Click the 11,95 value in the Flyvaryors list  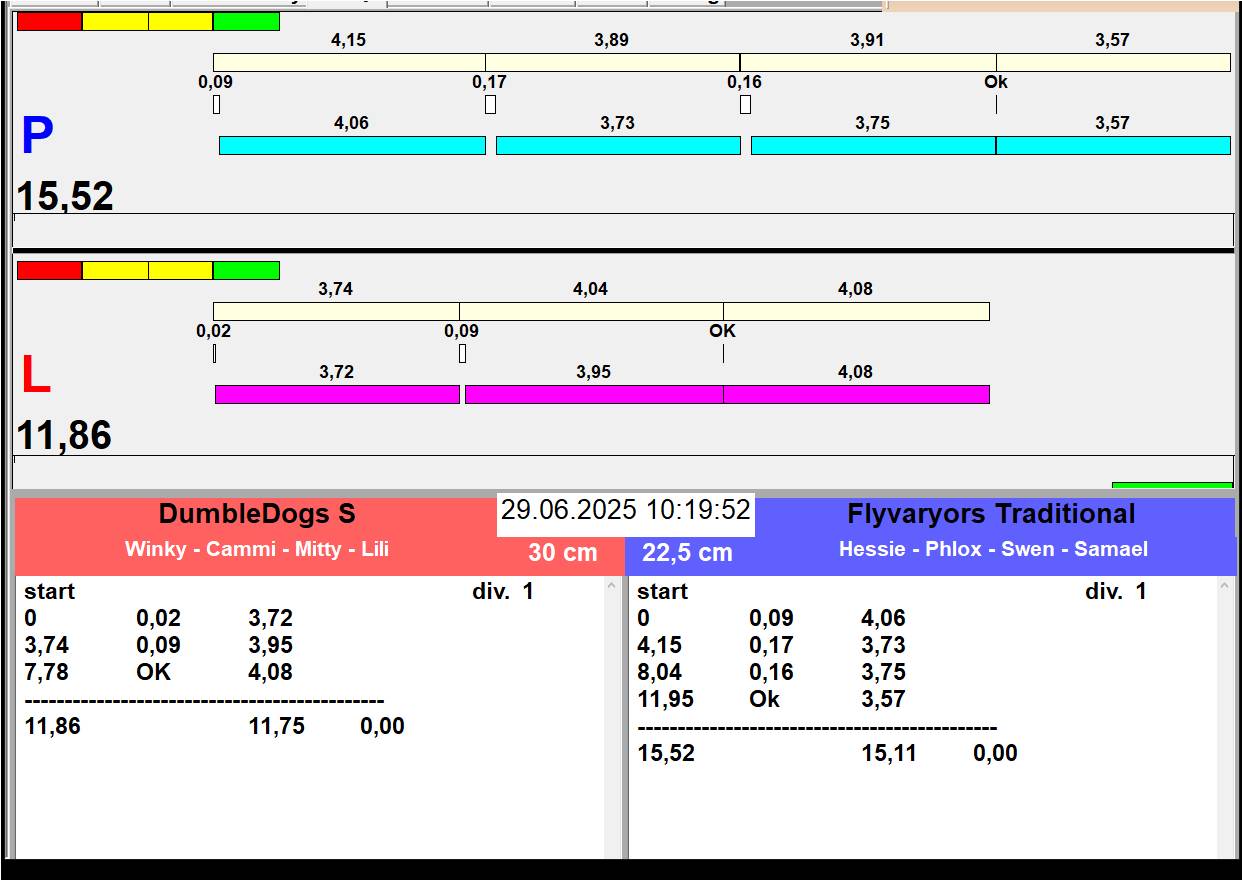coord(666,699)
